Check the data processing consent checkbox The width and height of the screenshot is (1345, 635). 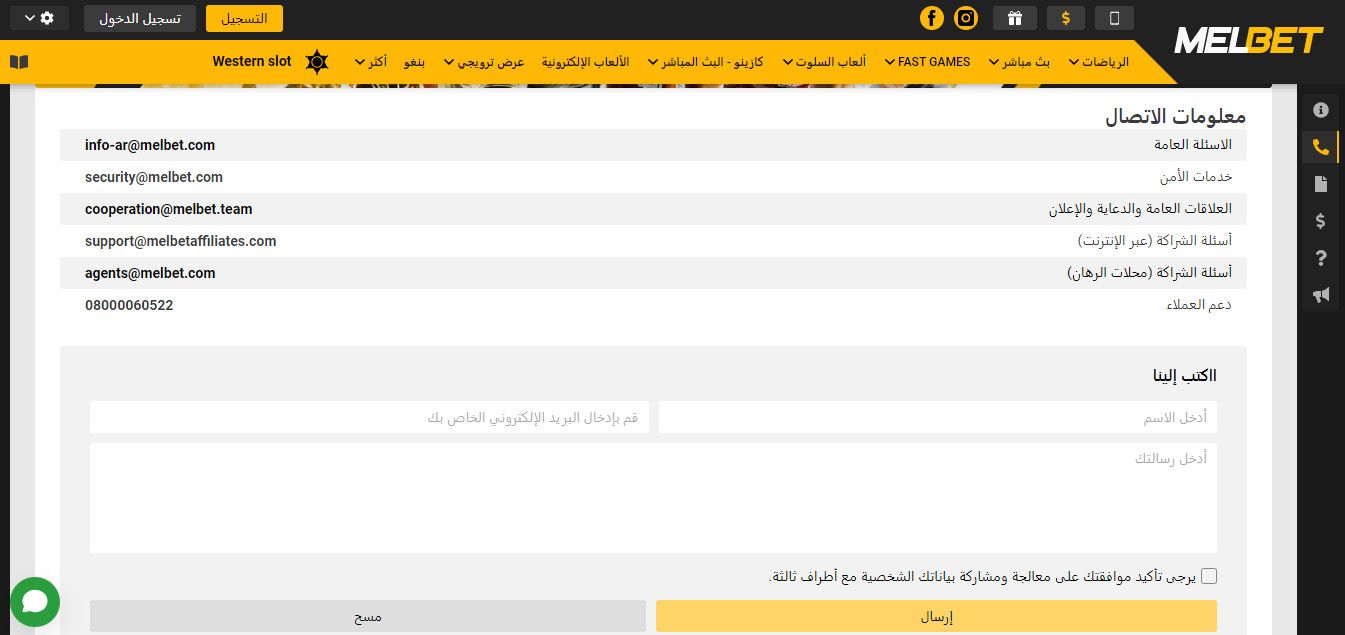[1209, 575]
